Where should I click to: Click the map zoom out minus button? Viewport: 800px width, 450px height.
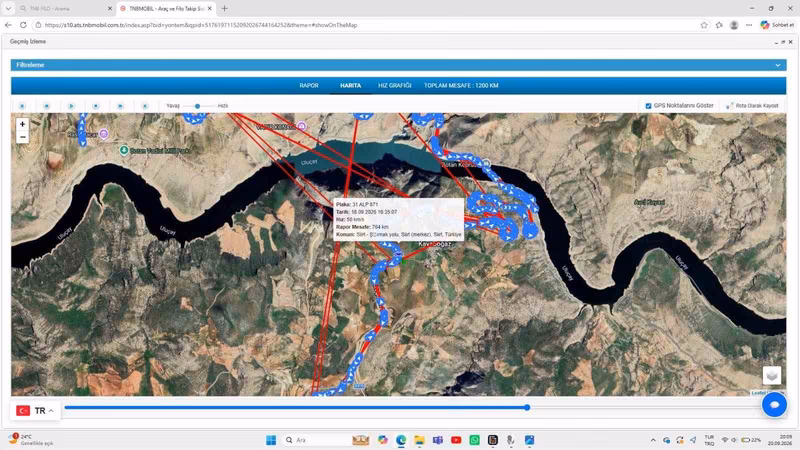point(22,137)
